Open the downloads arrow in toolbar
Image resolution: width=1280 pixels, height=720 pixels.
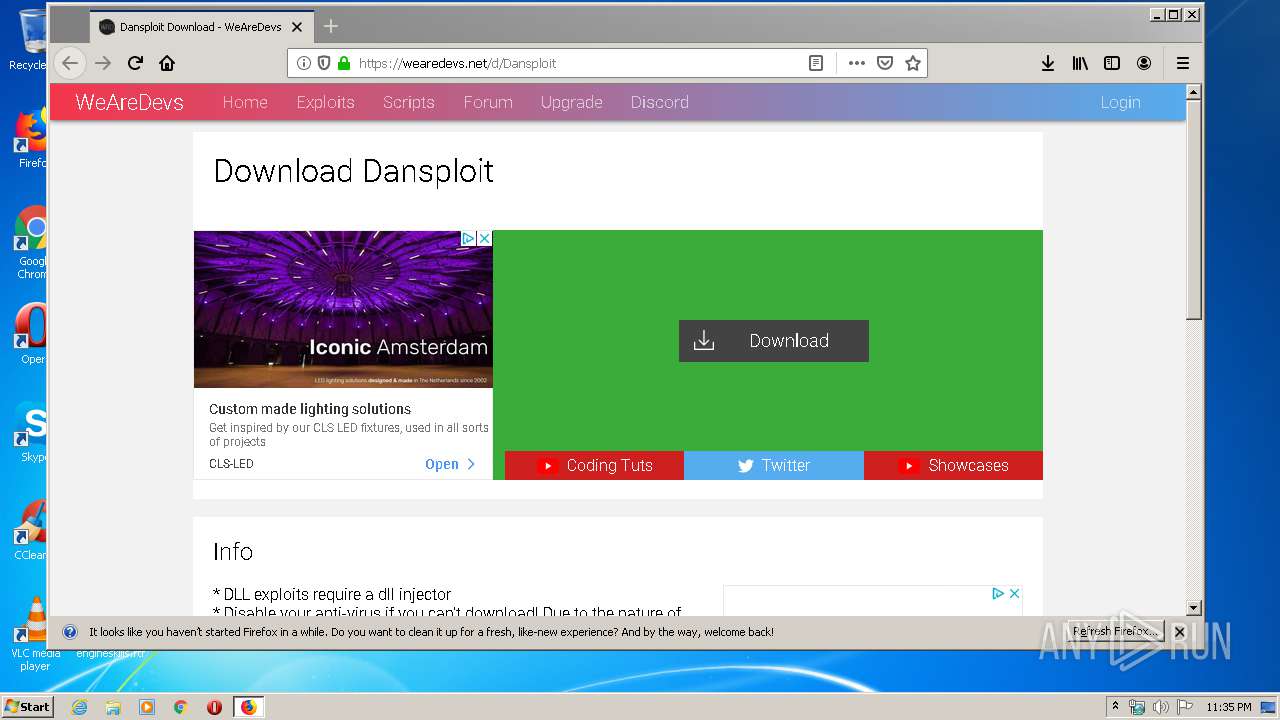pyautogui.click(x=1048, y=63)
